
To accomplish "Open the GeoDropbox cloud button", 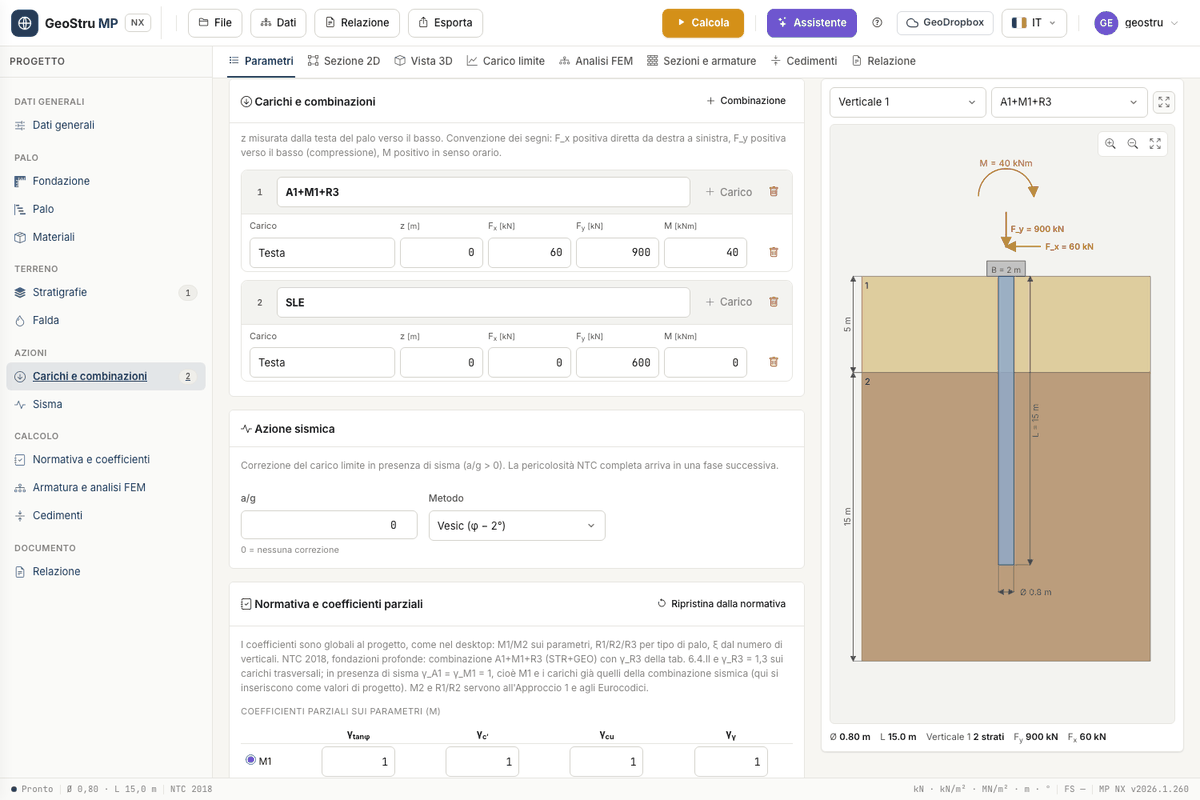I will 944,23.
